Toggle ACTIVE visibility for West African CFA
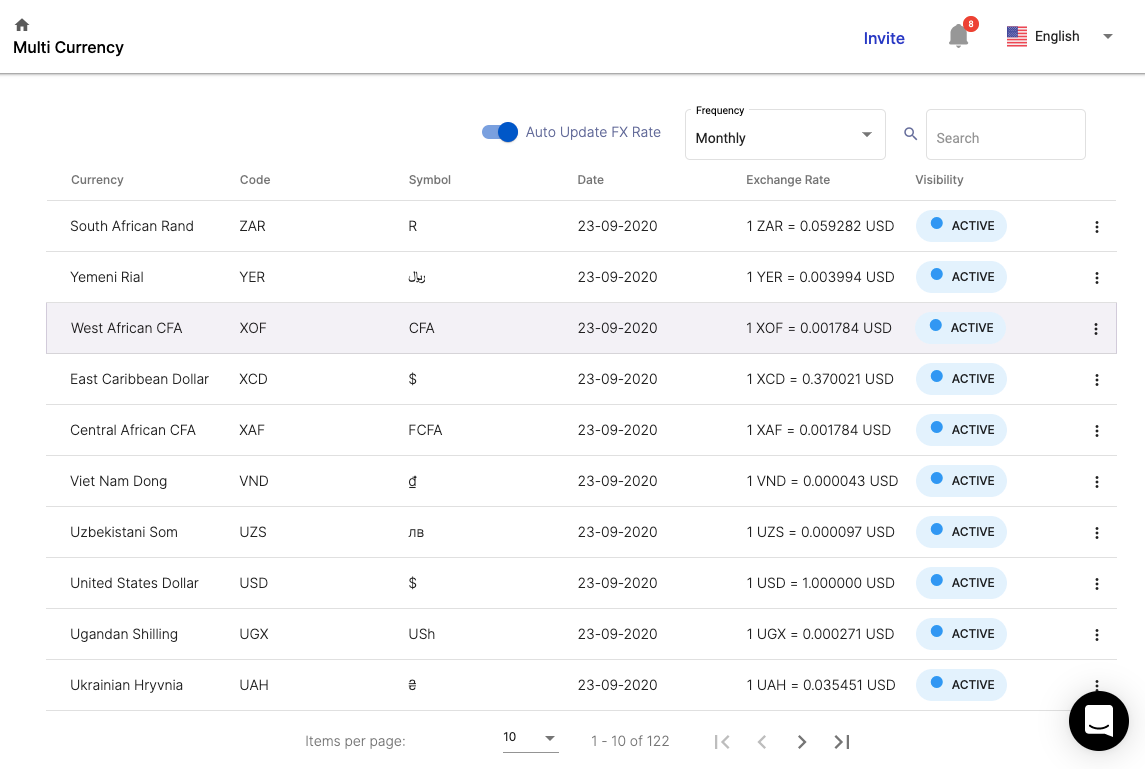1145x769 pixels. [960, 328]
